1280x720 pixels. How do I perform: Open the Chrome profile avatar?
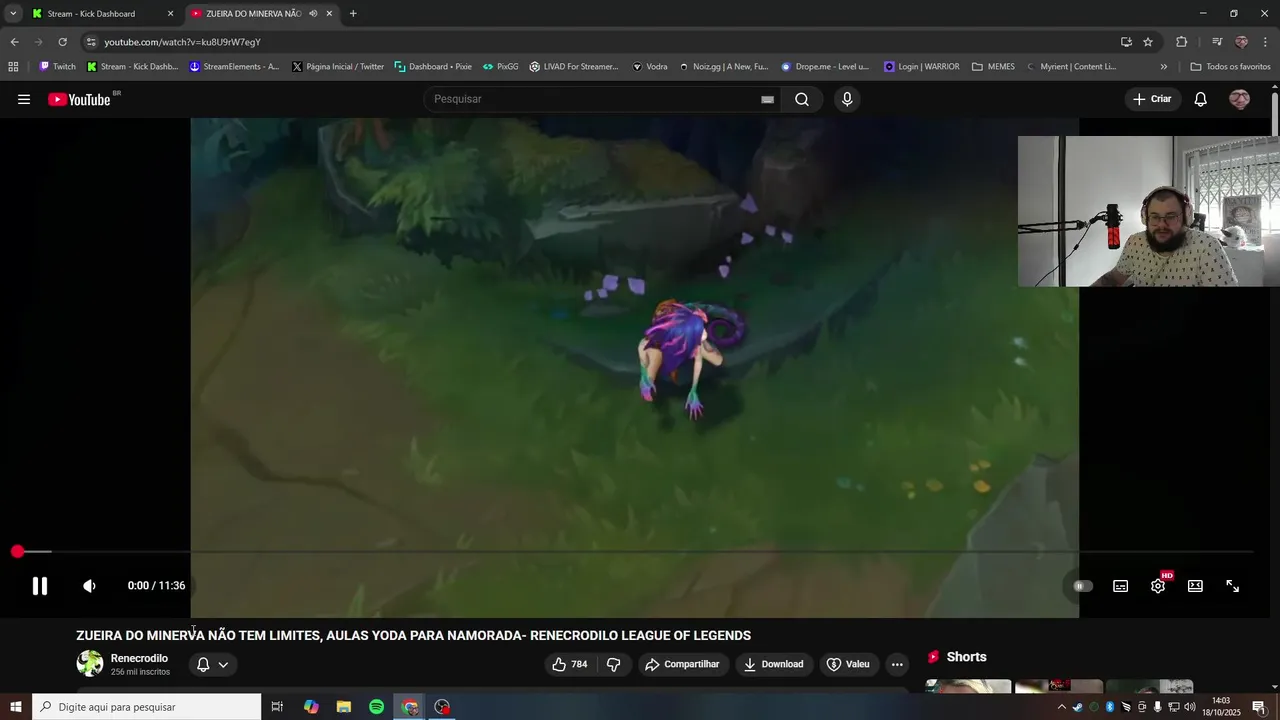pos(1241,42)
